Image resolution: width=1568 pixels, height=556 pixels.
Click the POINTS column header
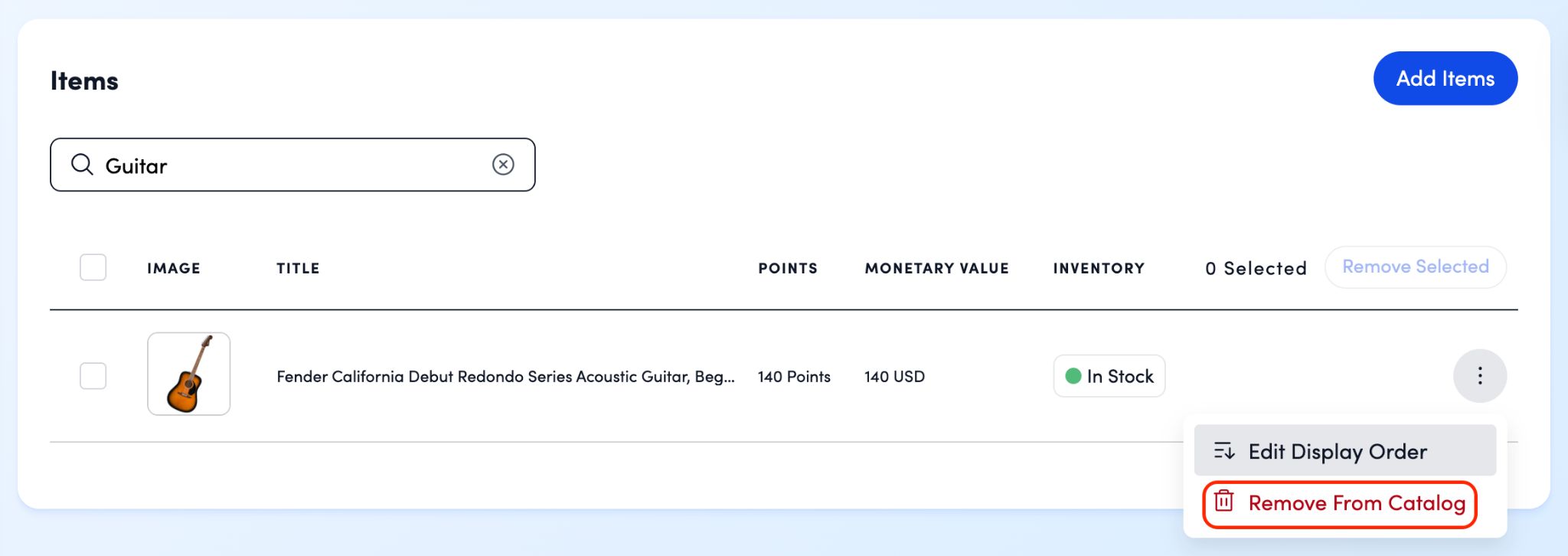[x=788, y=269]
